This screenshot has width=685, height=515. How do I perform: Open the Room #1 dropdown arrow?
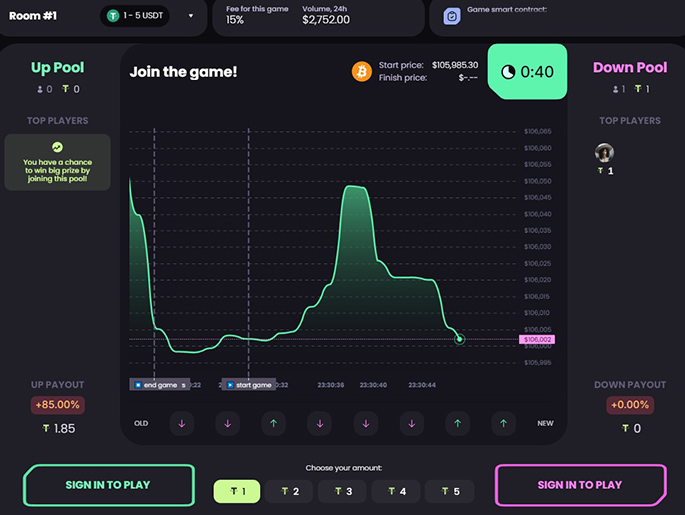191,16
